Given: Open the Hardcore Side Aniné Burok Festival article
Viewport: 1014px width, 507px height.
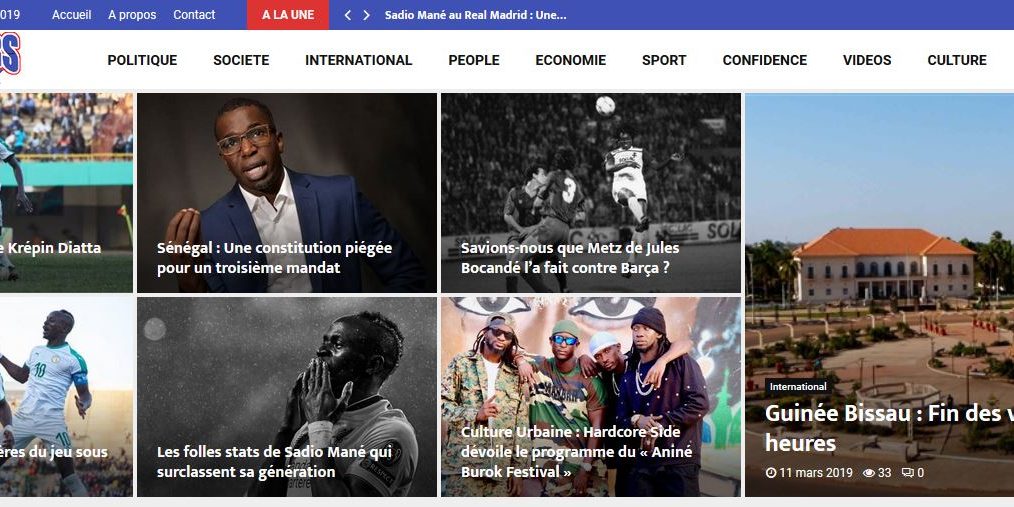Looking at the screenshot, I should point(591,396).
